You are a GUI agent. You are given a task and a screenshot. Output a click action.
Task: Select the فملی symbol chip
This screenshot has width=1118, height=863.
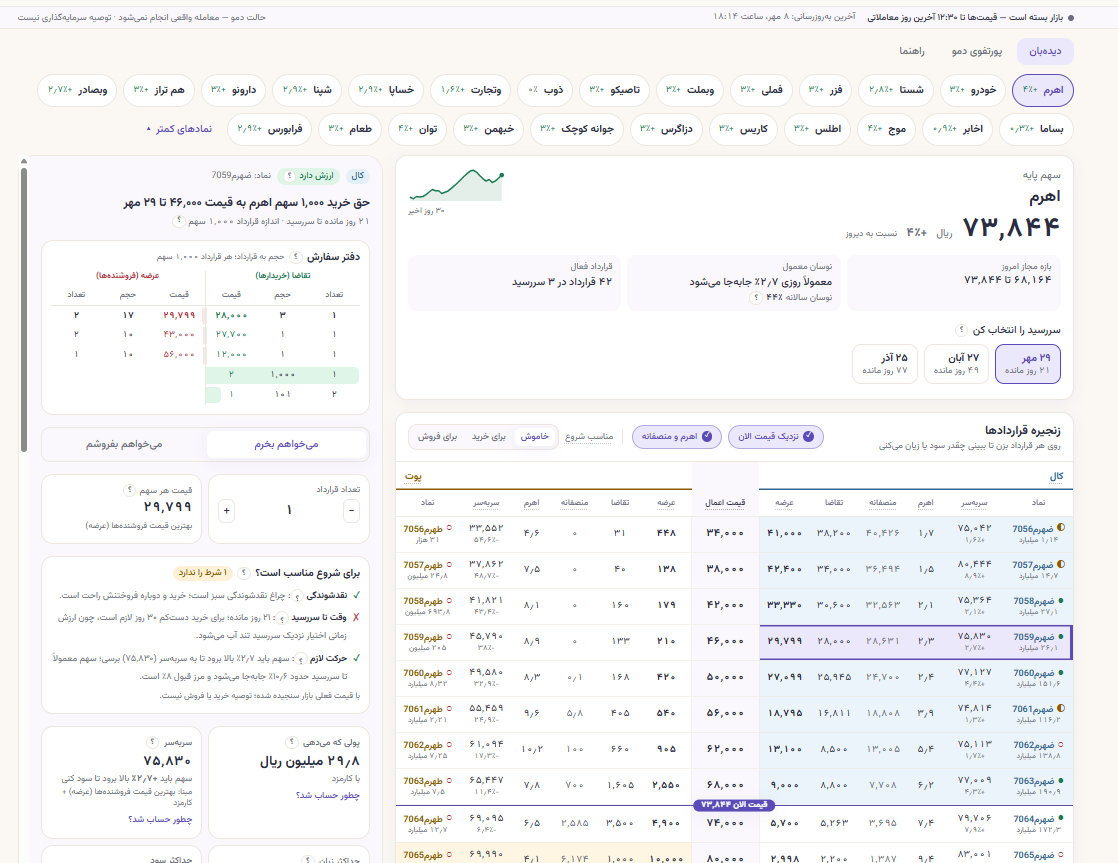click(761, 90)
